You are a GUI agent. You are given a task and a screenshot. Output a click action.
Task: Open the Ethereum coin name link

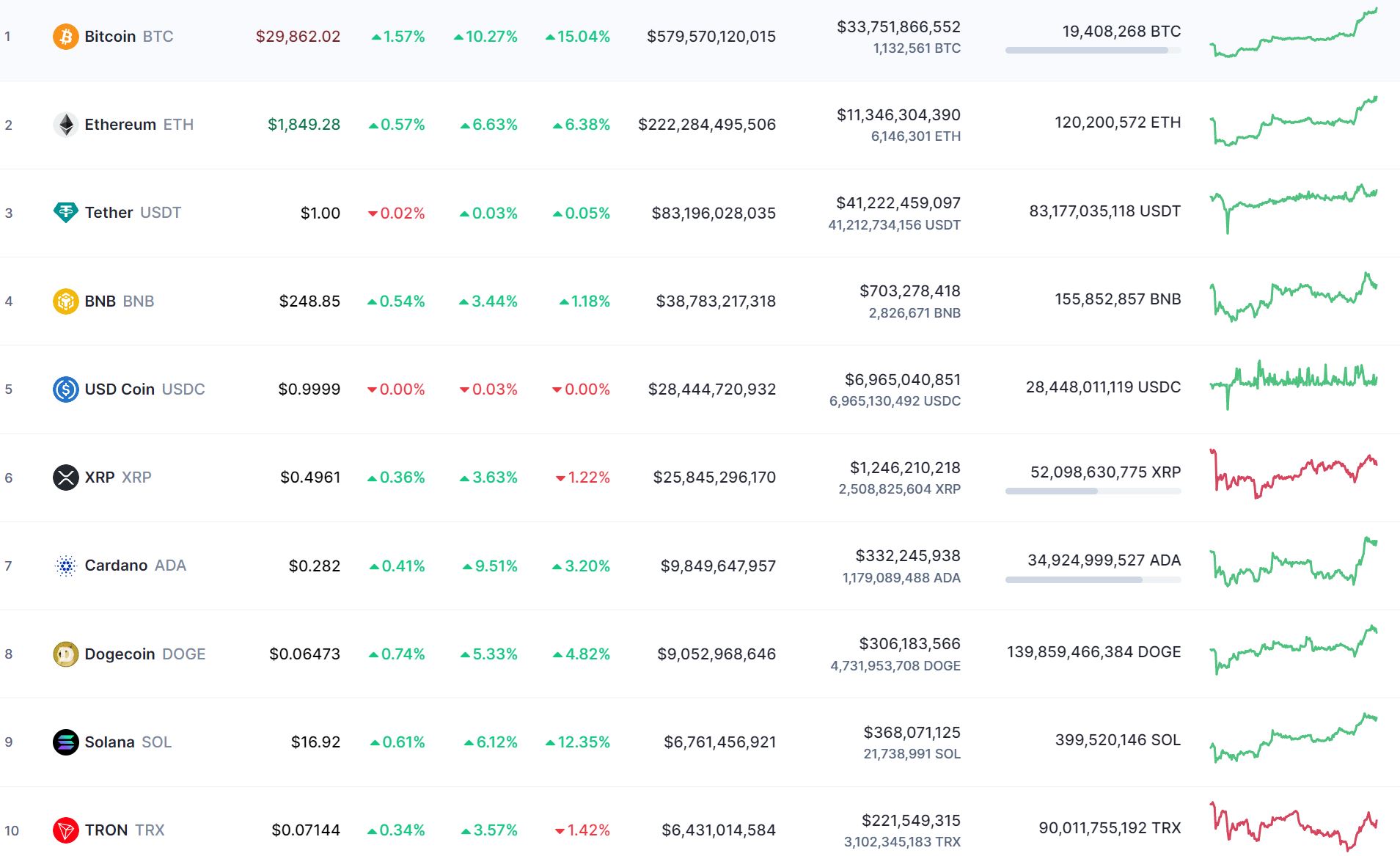coord(120,125)
